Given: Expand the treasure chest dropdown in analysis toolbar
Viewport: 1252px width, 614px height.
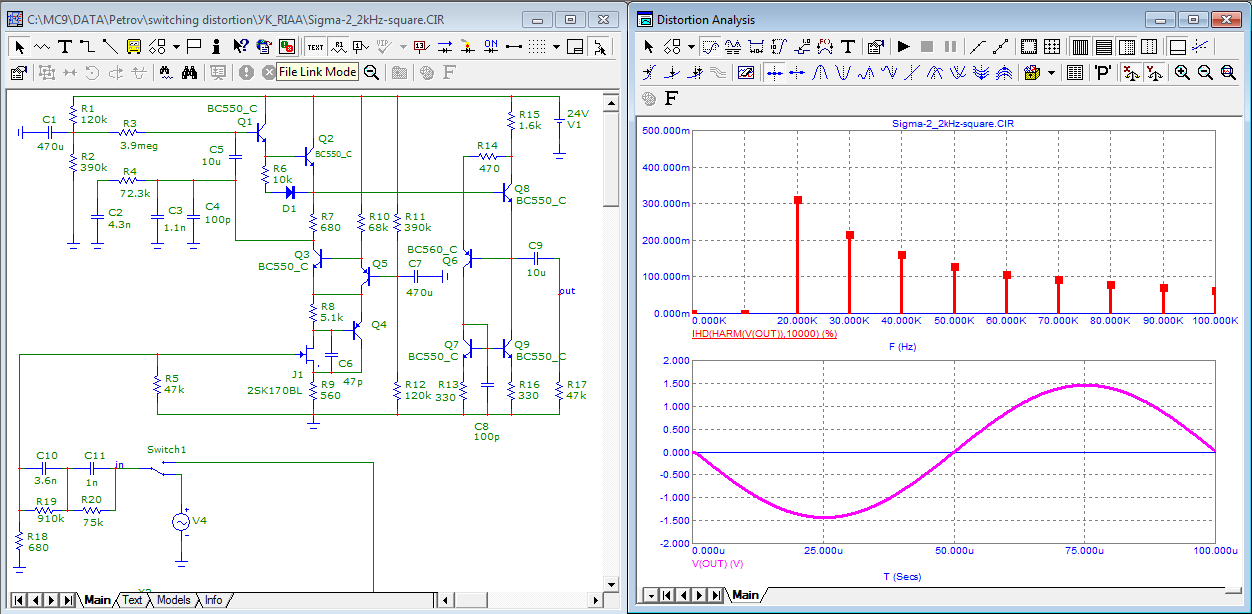Looking at the screenshot, I should tap(1051, 72).
